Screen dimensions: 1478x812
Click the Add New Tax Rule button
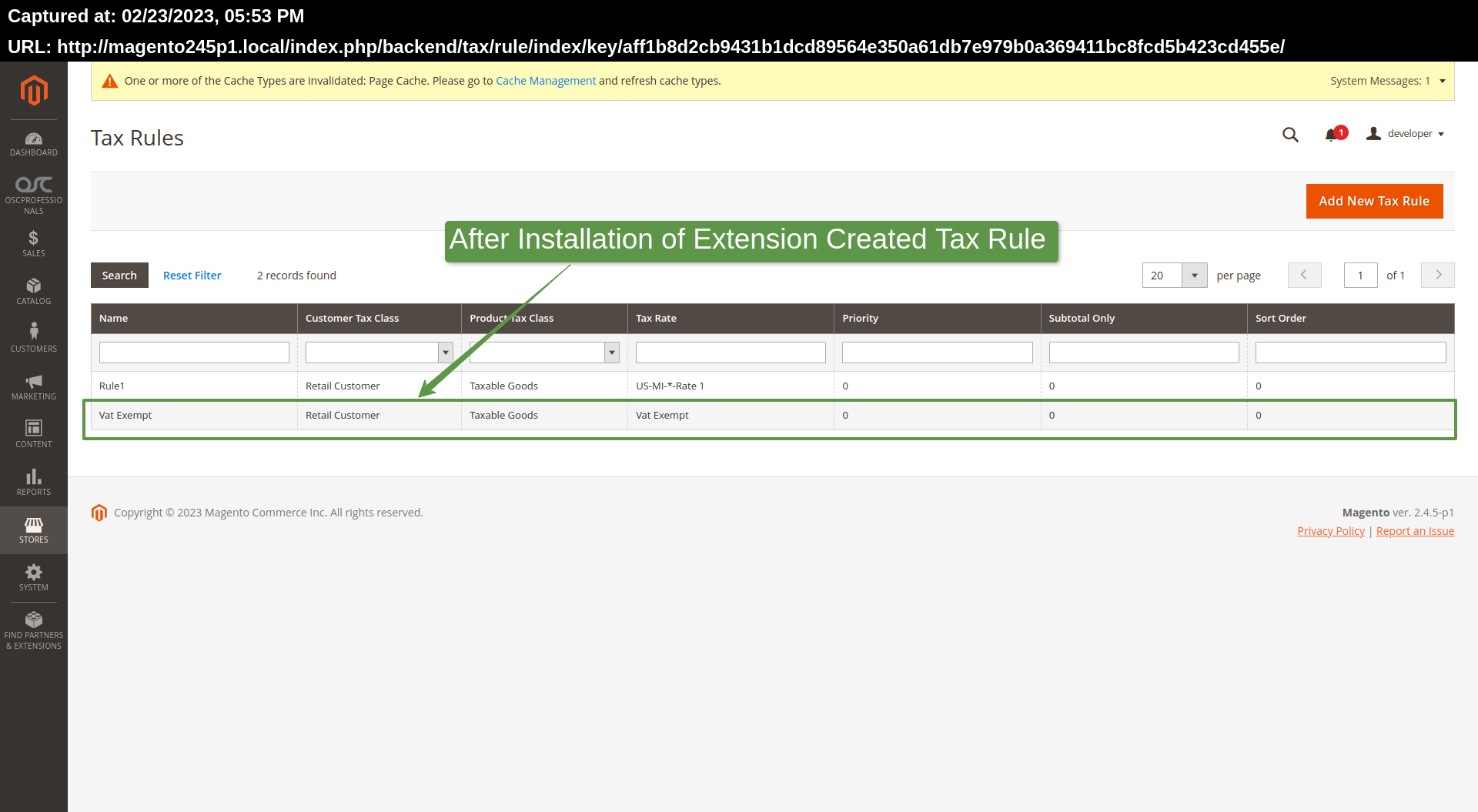(1374, 201)
